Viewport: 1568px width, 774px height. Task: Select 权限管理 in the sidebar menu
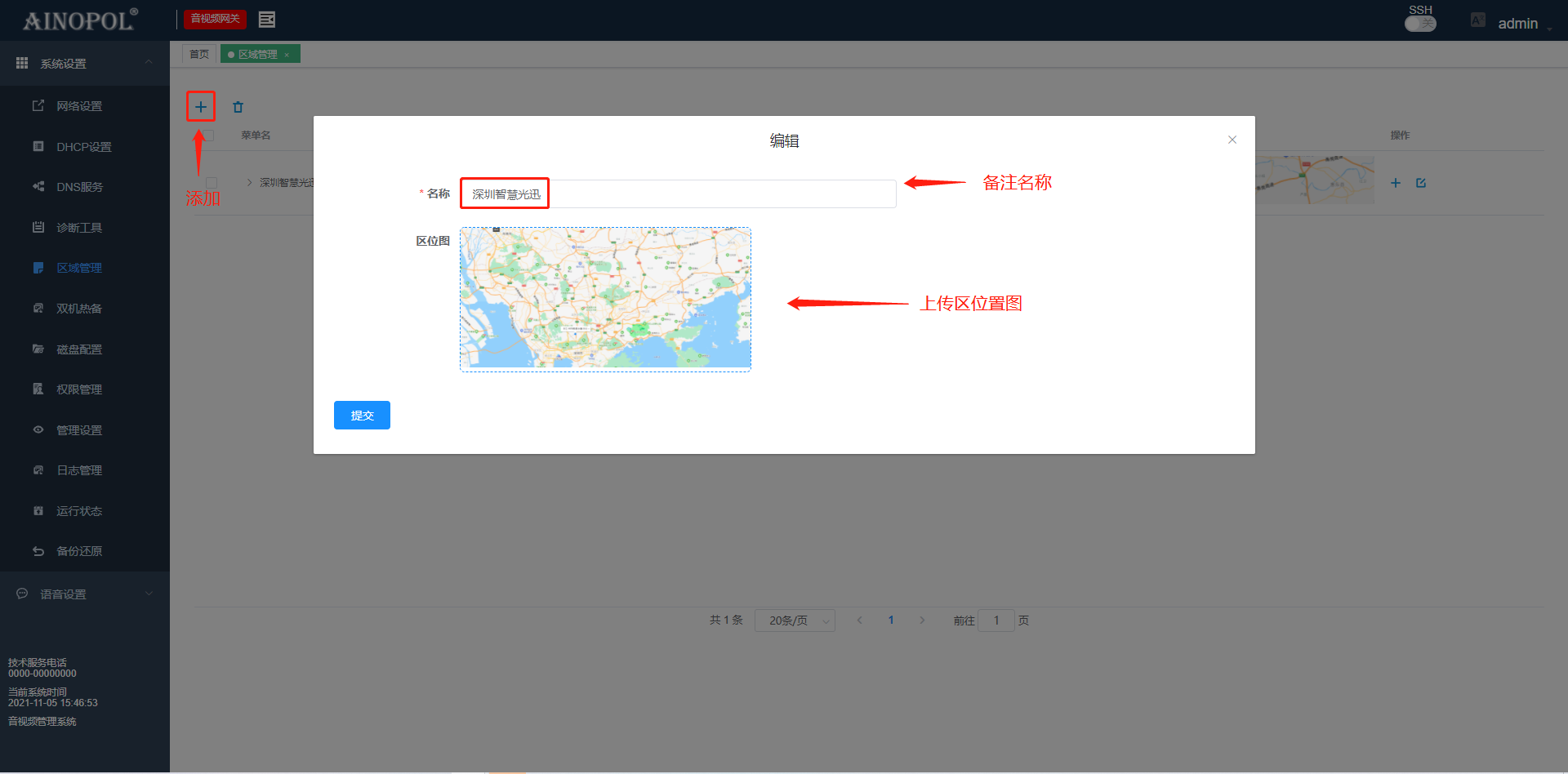point(78,389)
